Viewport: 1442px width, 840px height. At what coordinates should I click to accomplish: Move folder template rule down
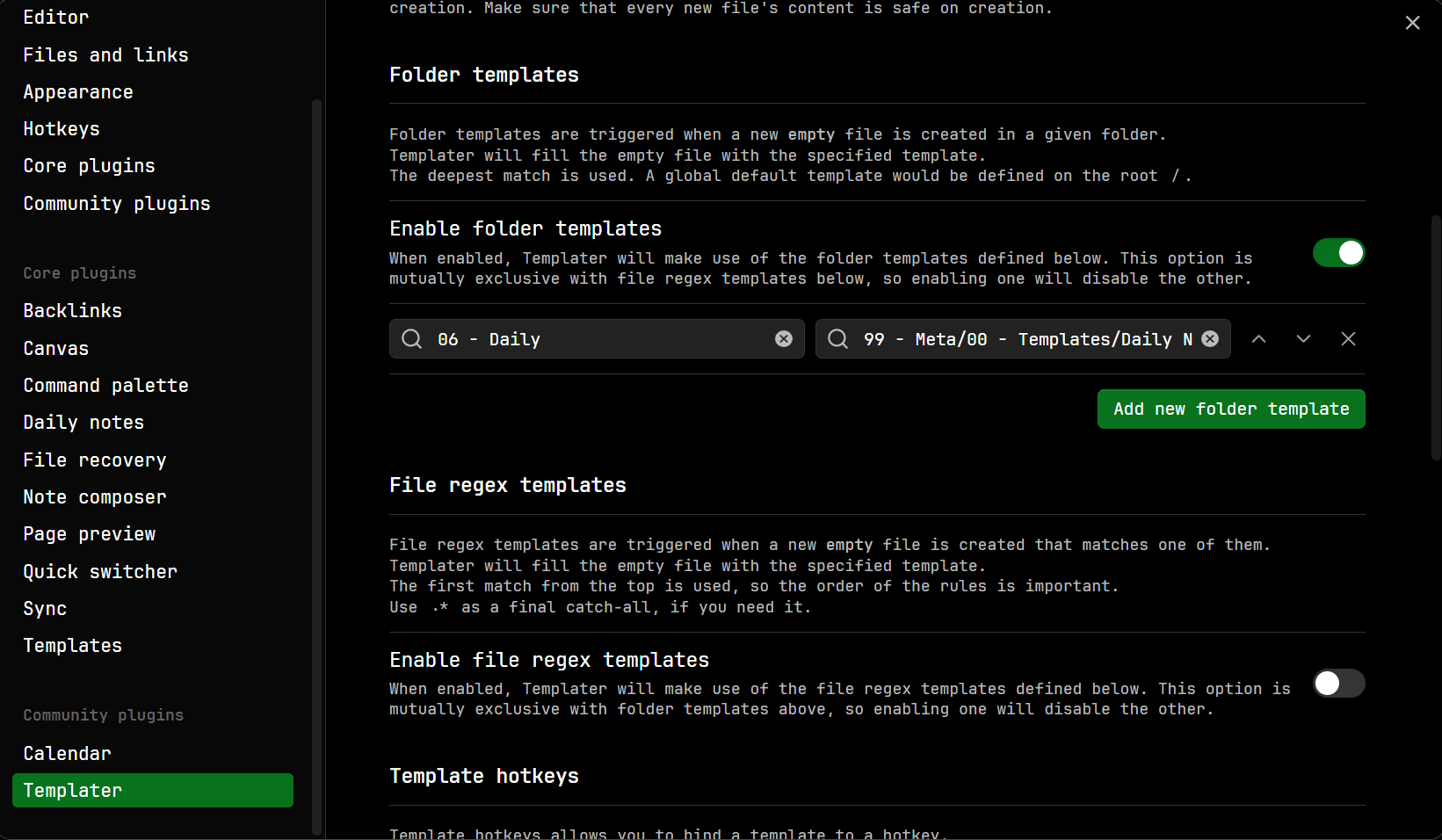point(1303,339)
